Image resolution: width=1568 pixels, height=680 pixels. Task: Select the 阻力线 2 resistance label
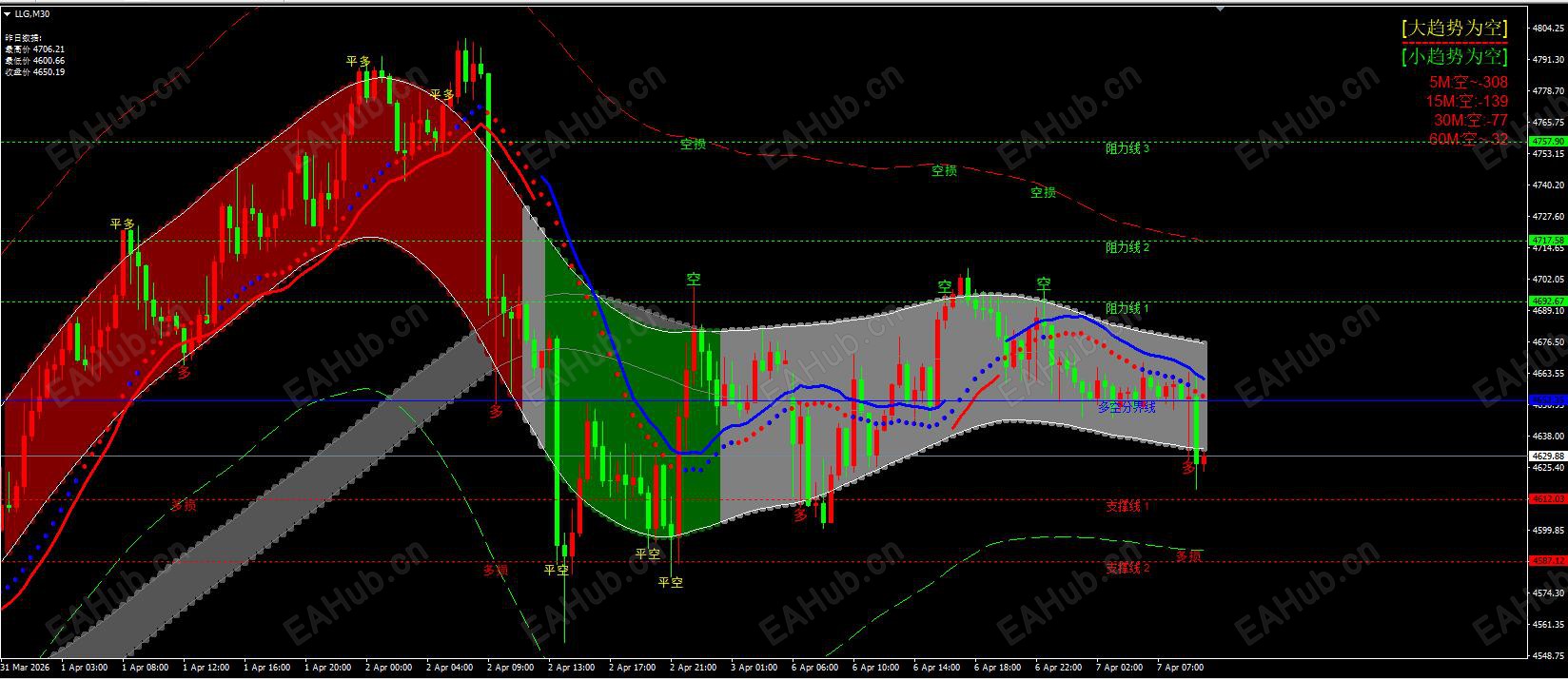(x=1127, y=247)
